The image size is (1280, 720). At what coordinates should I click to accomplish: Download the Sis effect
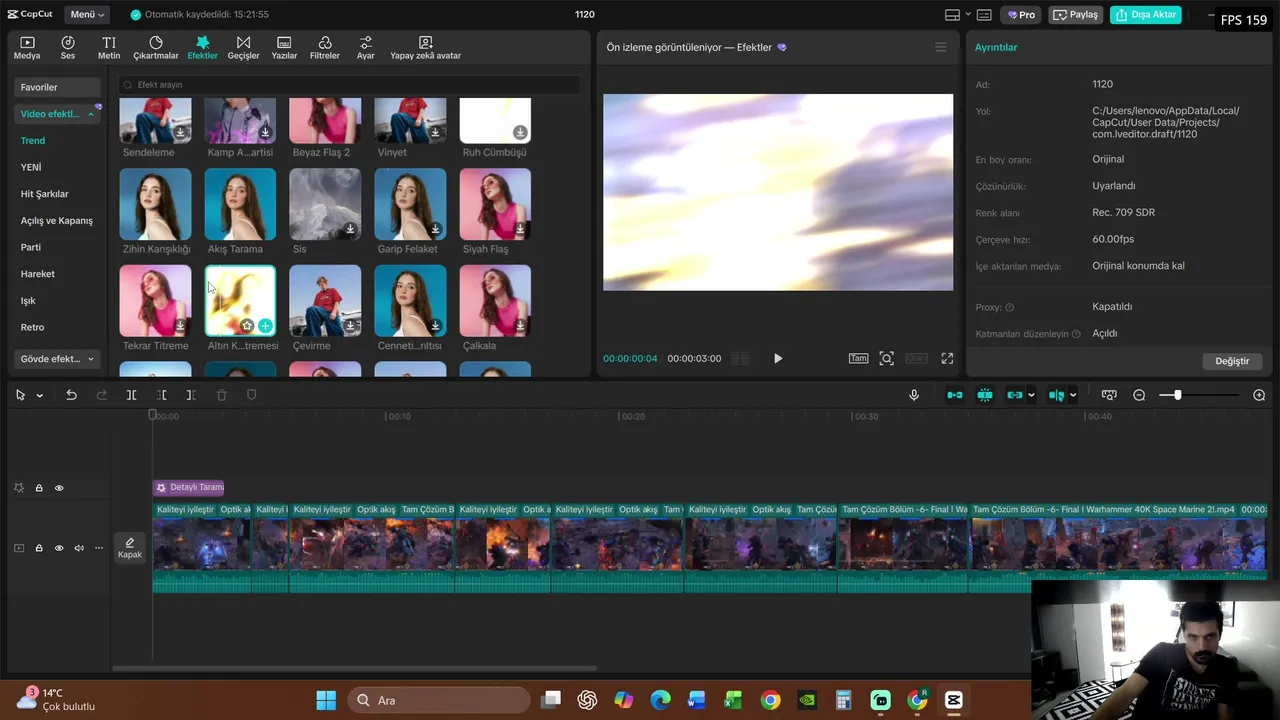pos(350,229)
